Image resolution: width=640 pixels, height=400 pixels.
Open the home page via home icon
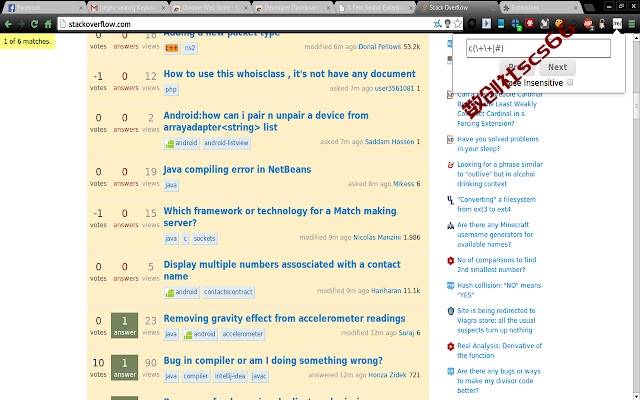[x=48, y=24]
